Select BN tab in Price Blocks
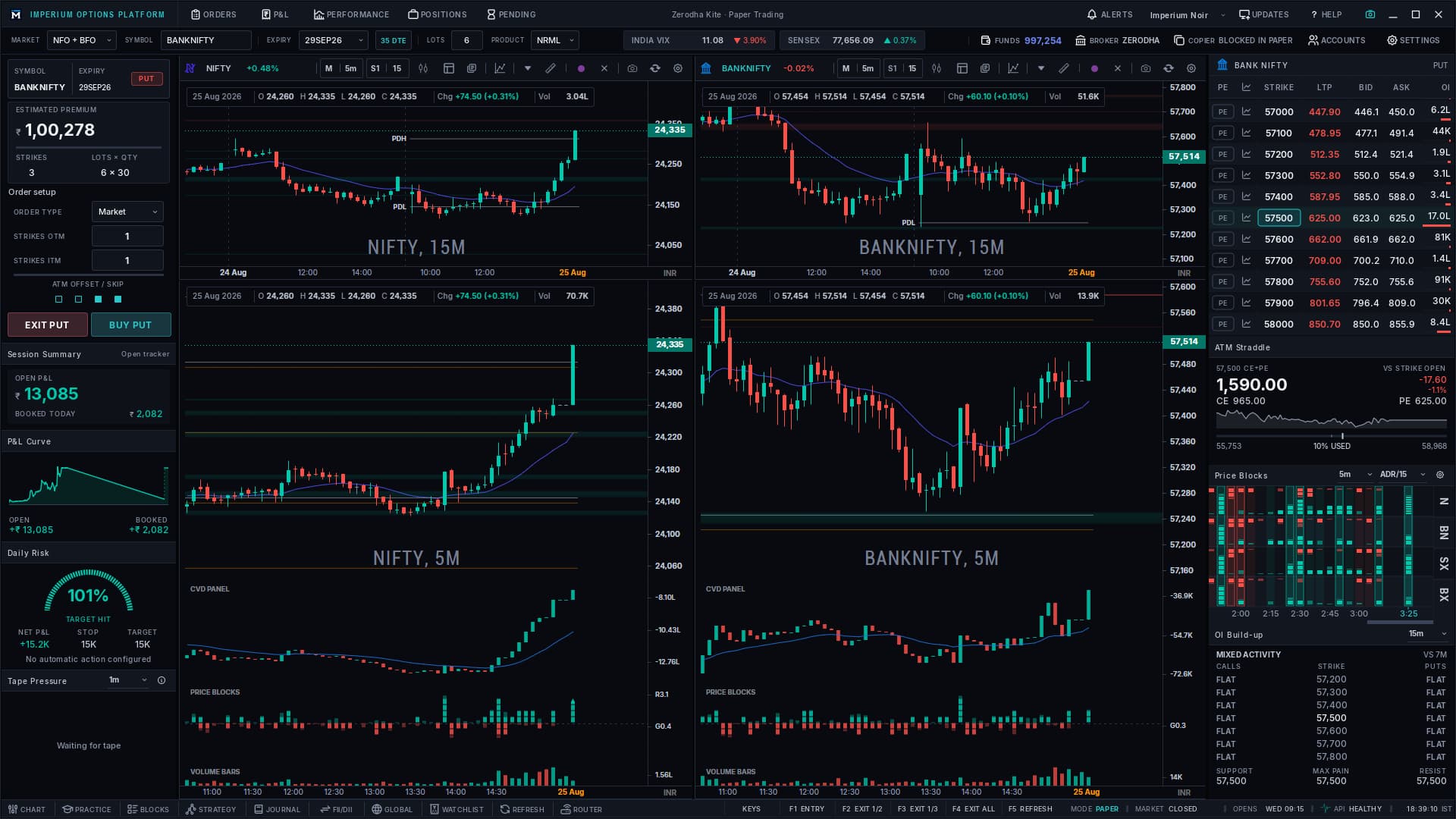This screenshot has height=819, width=1456. click(1444, 532)
